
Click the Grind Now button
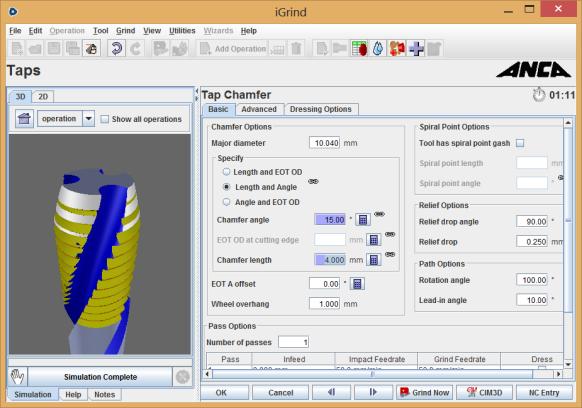tap(424, 392)
